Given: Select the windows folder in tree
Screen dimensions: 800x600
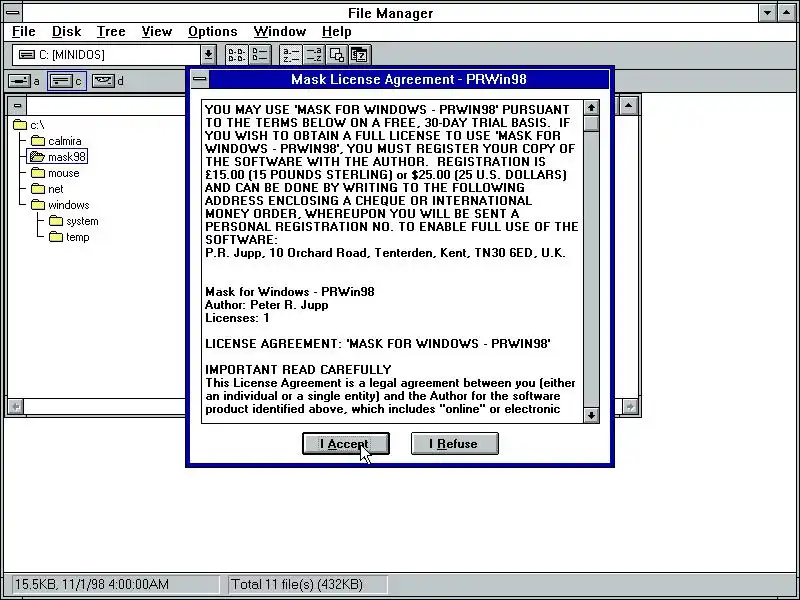Looking at the screenshot, I should [60, 205].
